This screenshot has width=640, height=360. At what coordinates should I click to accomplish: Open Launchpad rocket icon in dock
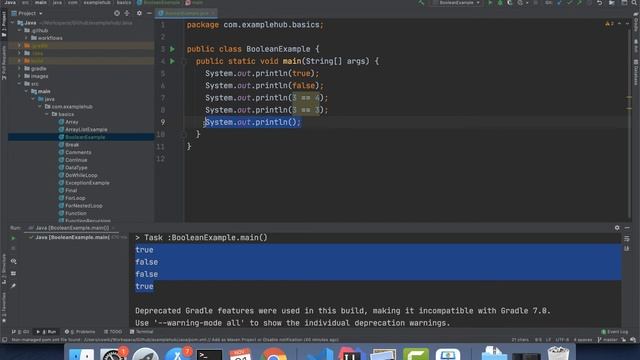(x=145, y=354)
